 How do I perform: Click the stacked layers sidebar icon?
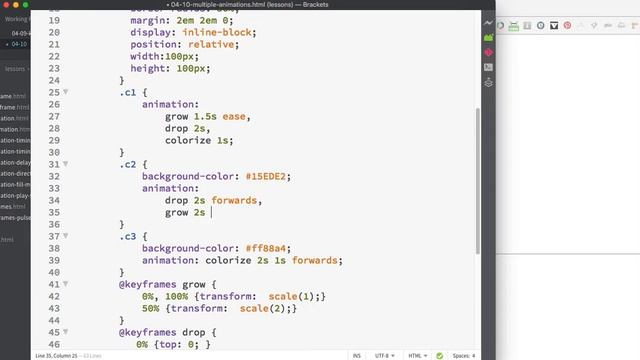[x=488, y=83]
